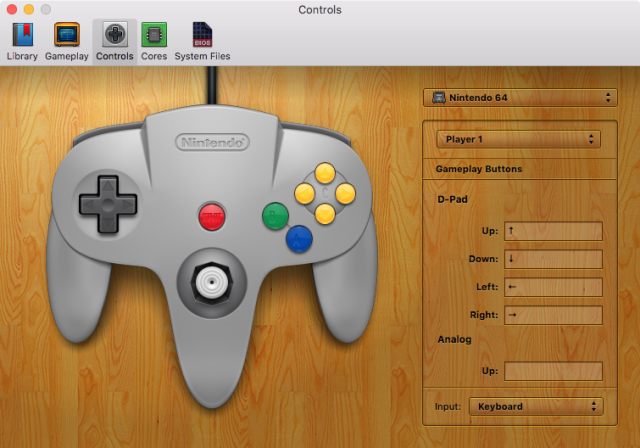This screenshot has width=640, height=448.
Task: Click the blue A button on controller
Action: click(x=299, y=239)
